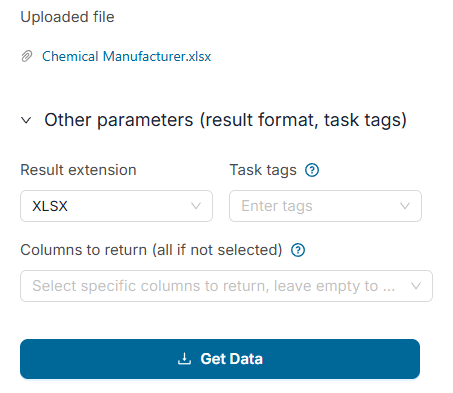Screen dimensions: 453x393
Task: Open the Select specific columns field
Action: [226, 286]
